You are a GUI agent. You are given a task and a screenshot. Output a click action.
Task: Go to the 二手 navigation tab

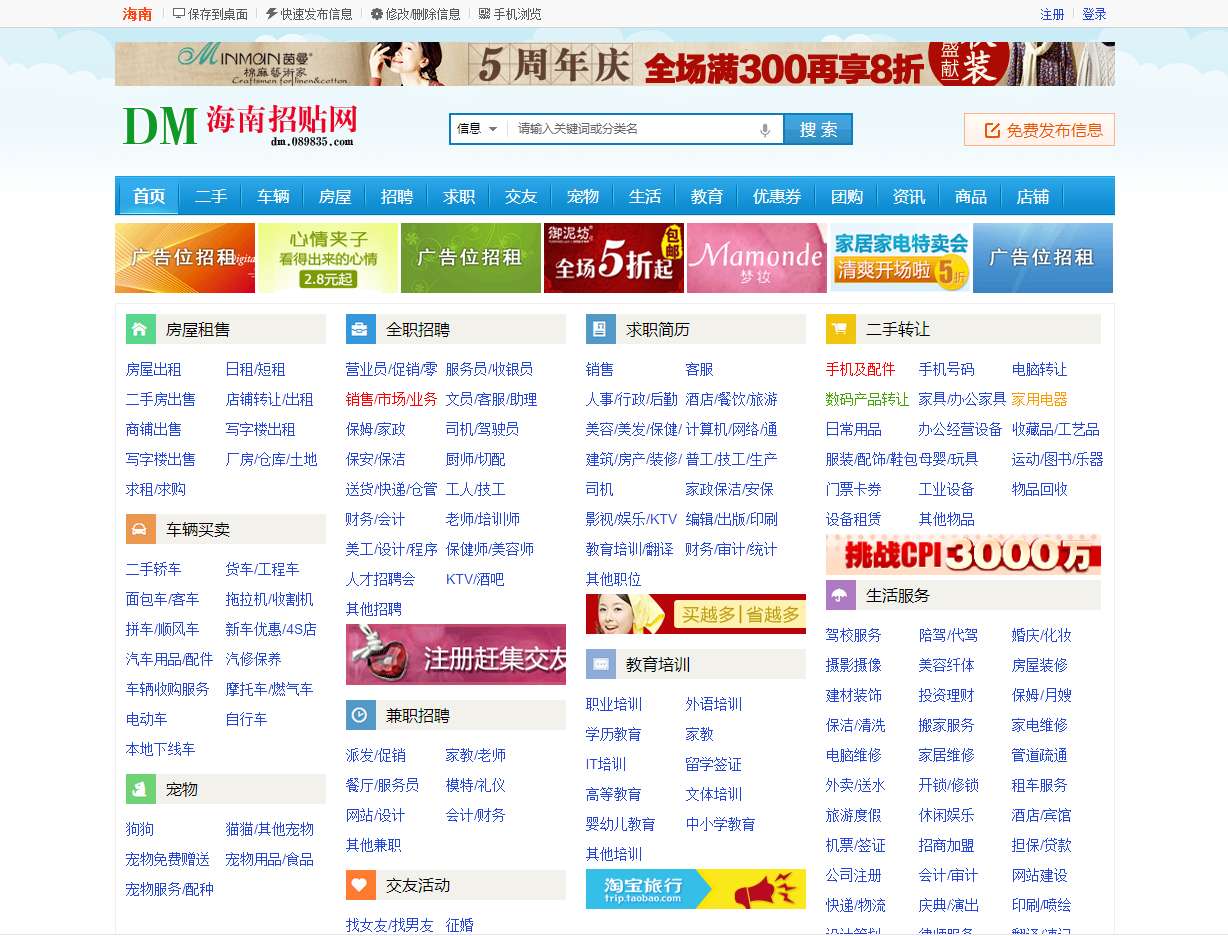point(211,196)
